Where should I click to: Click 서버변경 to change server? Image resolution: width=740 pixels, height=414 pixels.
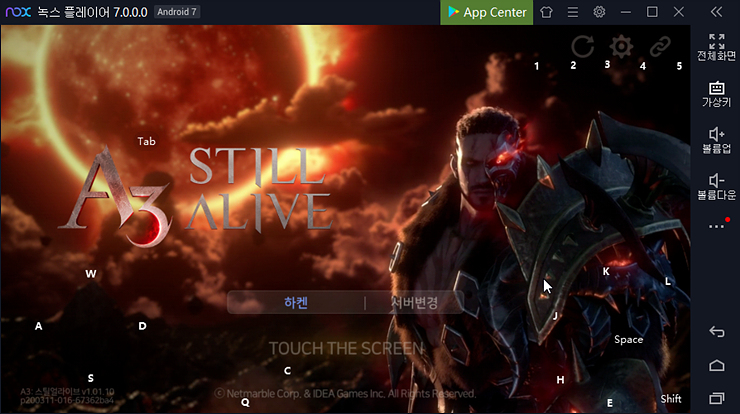[x=414, y=303]
